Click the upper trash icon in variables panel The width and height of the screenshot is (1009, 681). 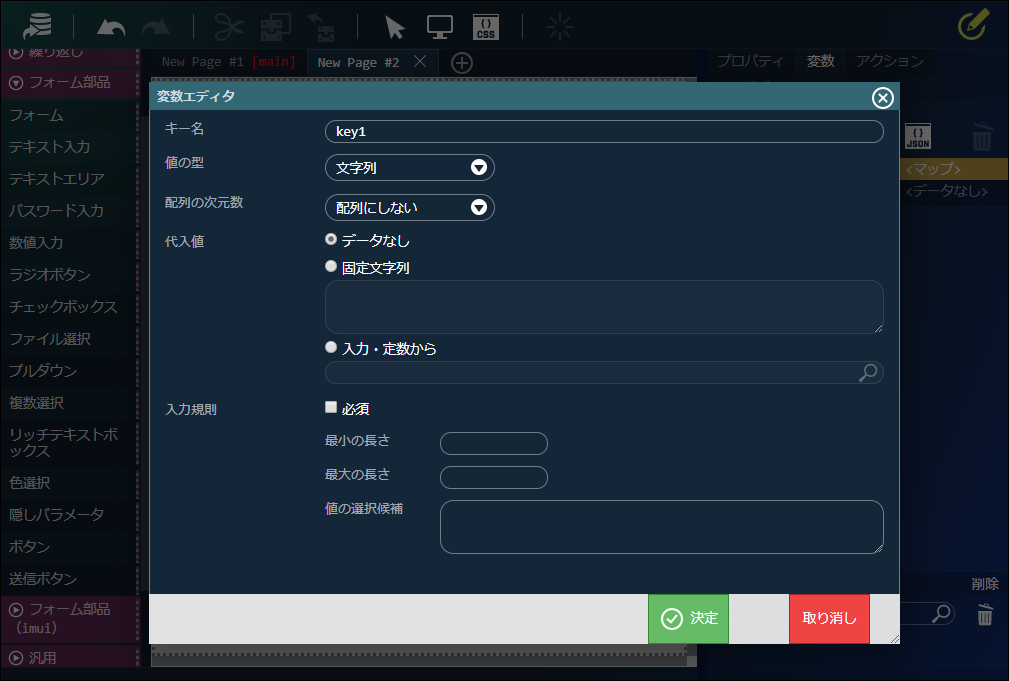coord(982,136)
